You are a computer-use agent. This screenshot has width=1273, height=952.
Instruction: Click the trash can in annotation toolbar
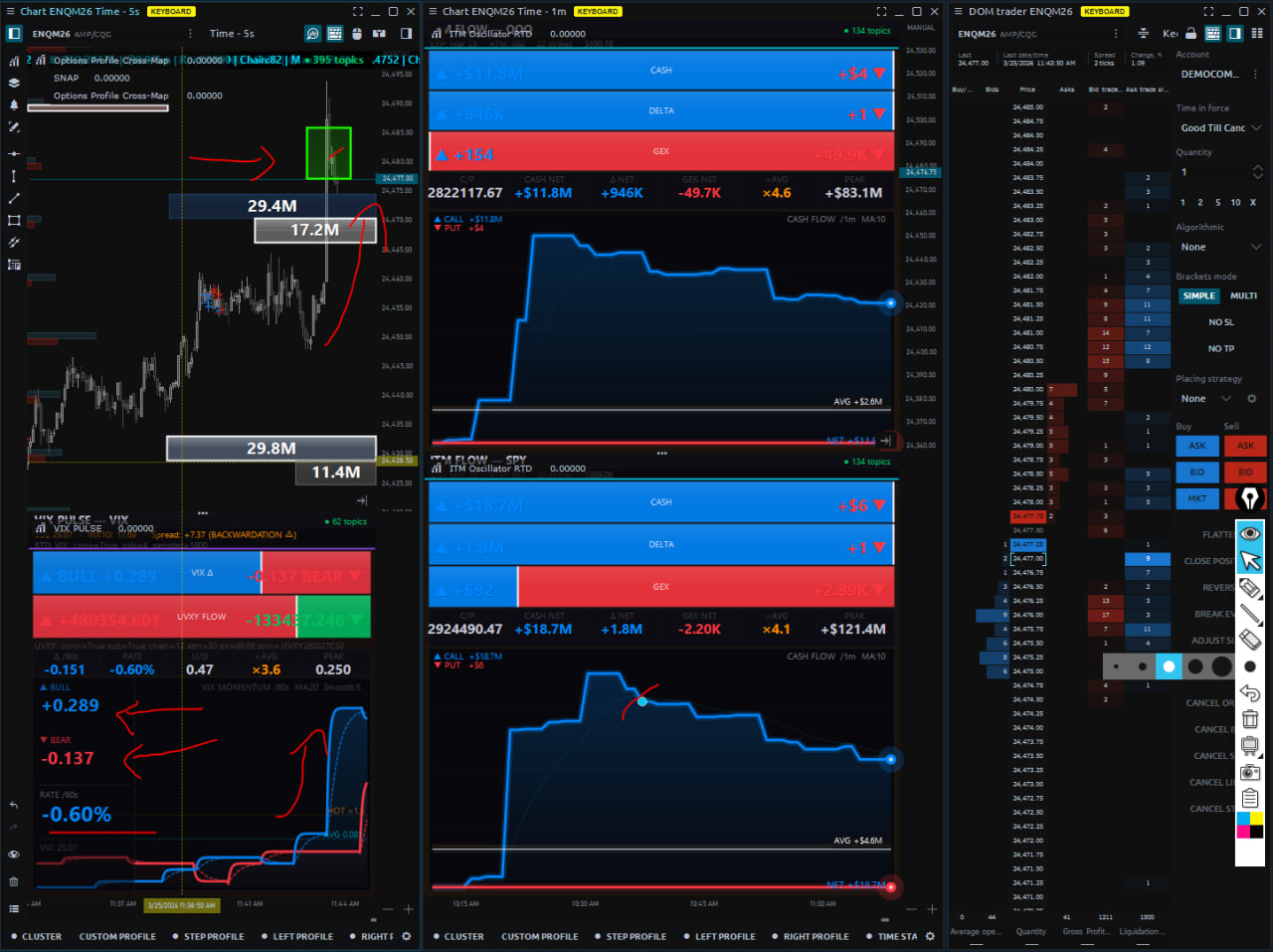(1250, 719)
